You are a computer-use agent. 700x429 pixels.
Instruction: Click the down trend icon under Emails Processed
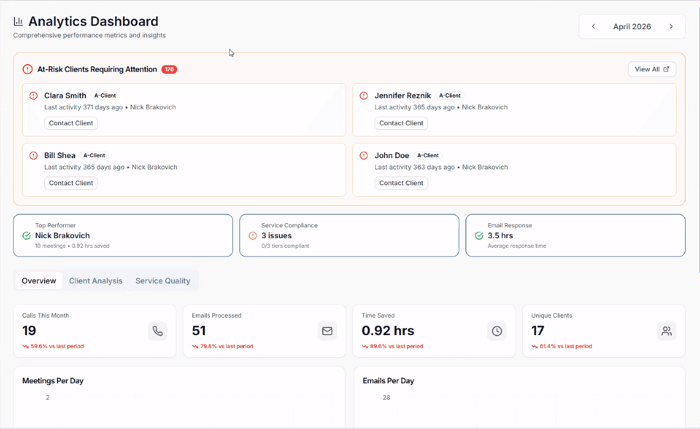coord(195,346)
